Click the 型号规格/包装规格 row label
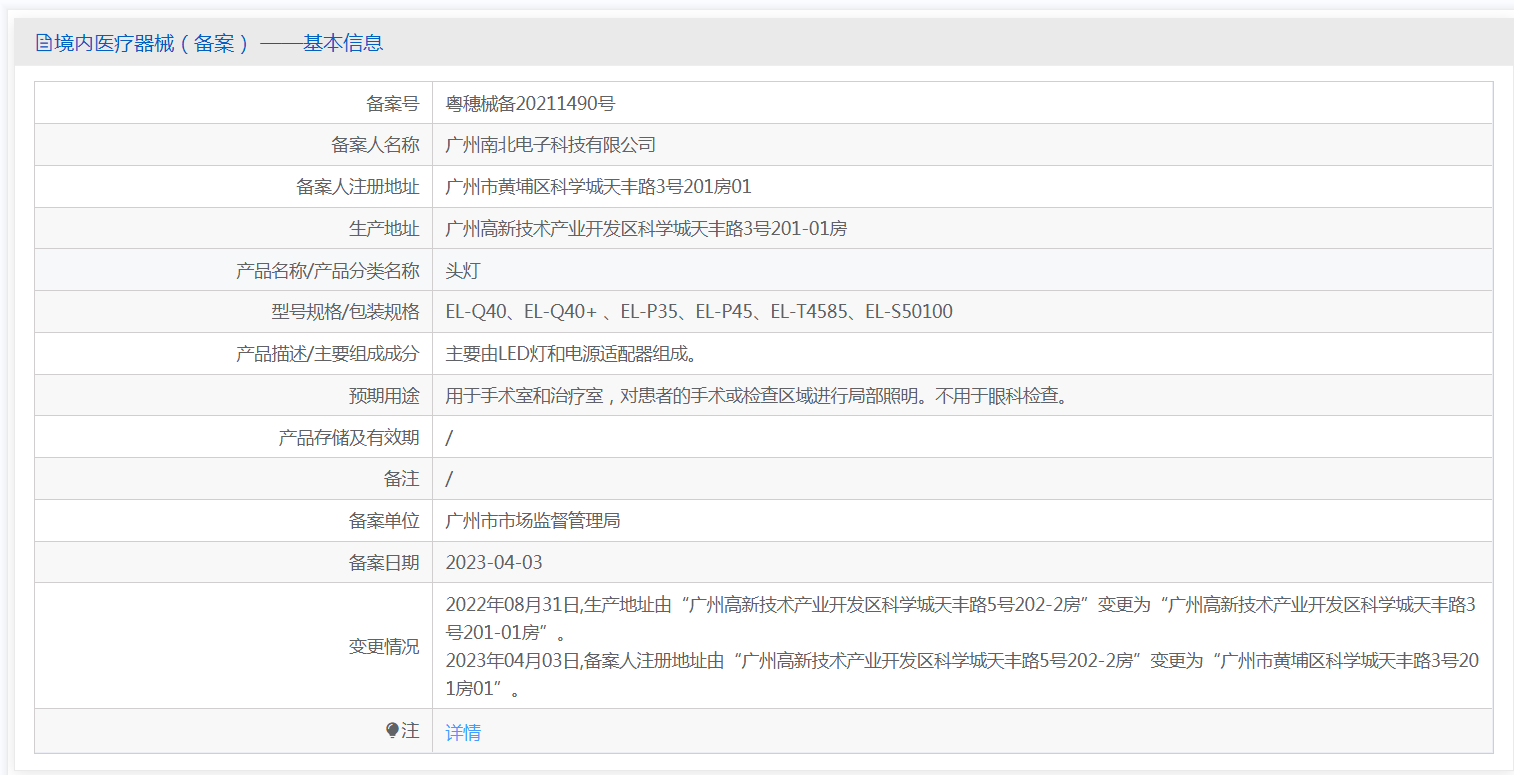The height and width of the screenshot is (775, 1514). [x=345, y=312]
